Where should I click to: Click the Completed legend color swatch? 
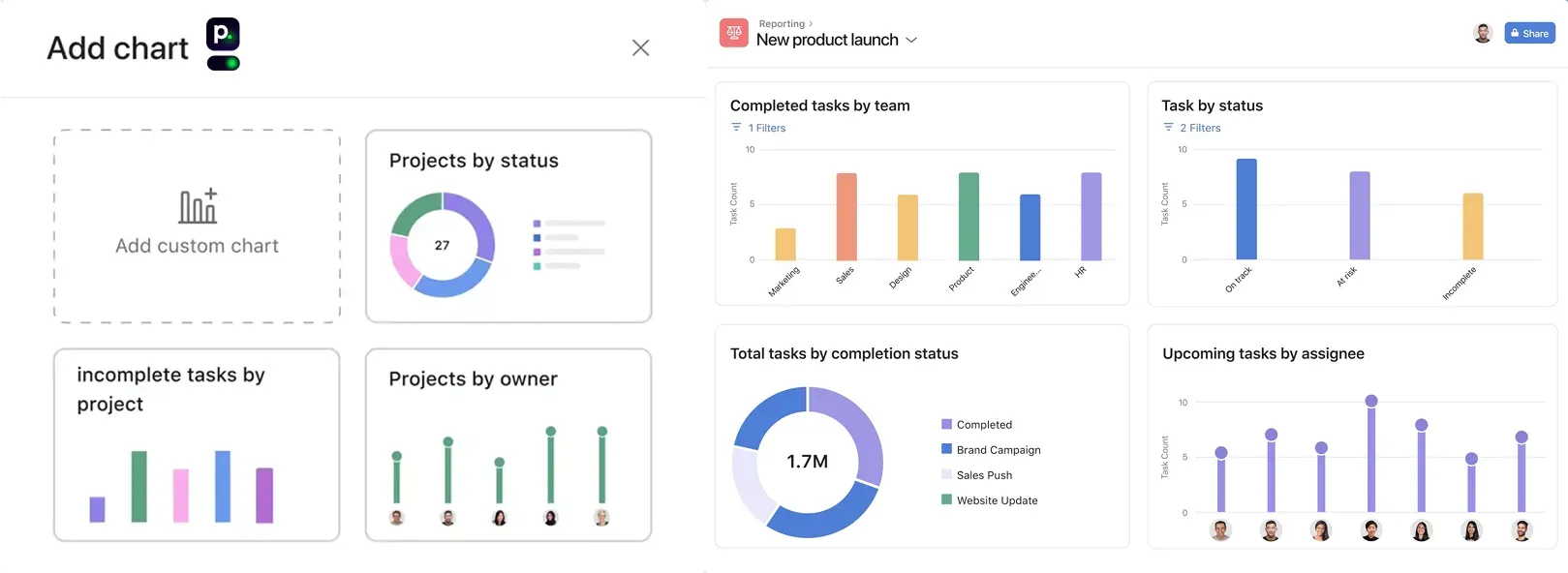946,424
